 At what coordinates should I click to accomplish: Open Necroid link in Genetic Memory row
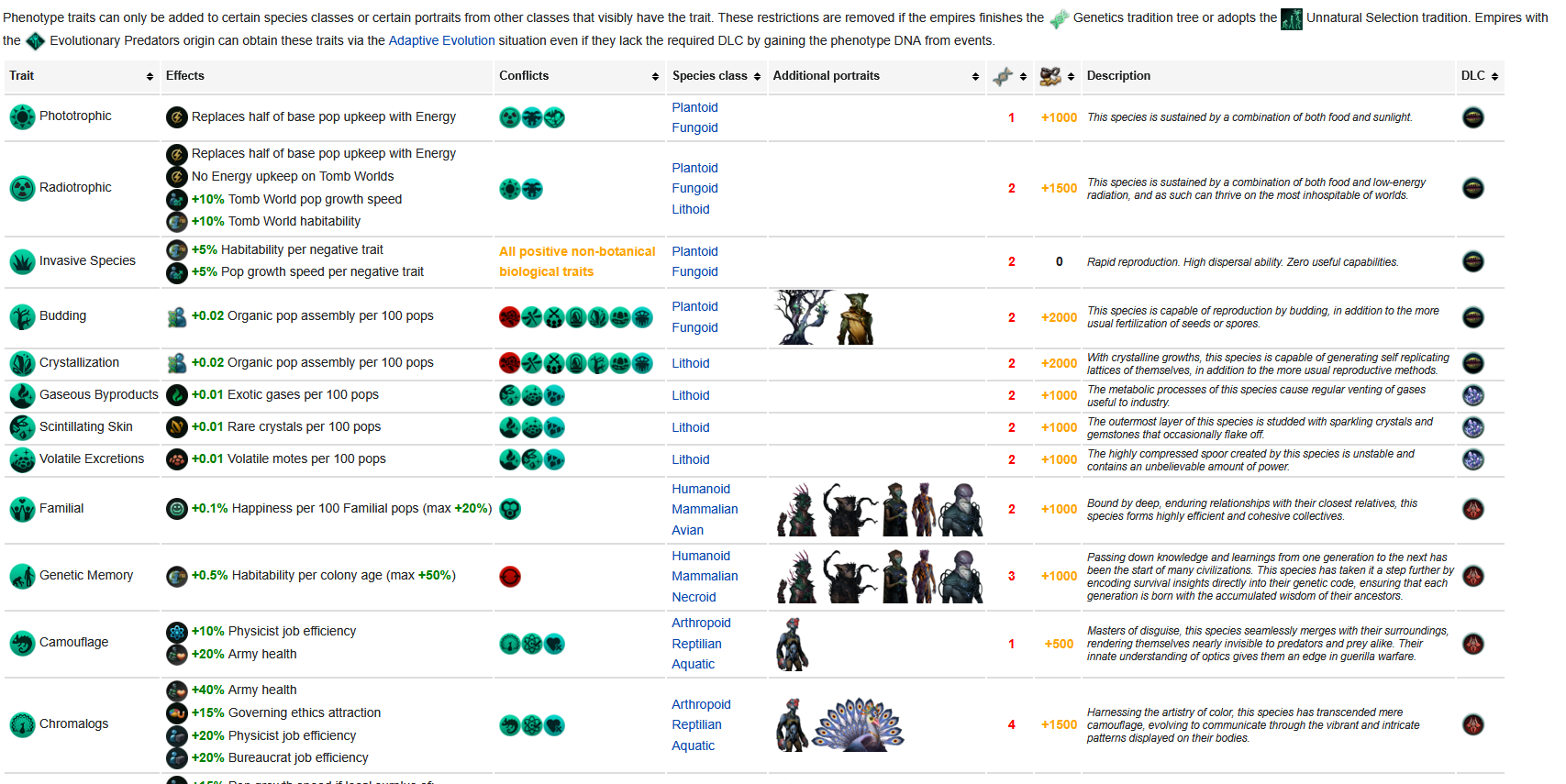(x=694, y=597)
